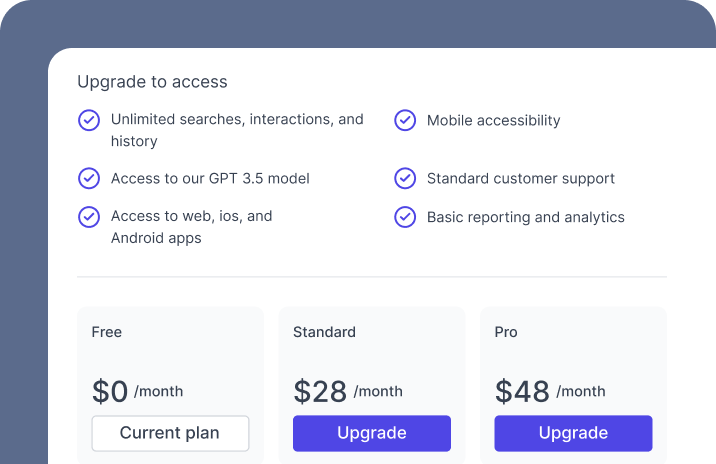Screen dimensions: 716x464
Task: Click the Mobile accessibility checkmark icon
Action: 405,120
